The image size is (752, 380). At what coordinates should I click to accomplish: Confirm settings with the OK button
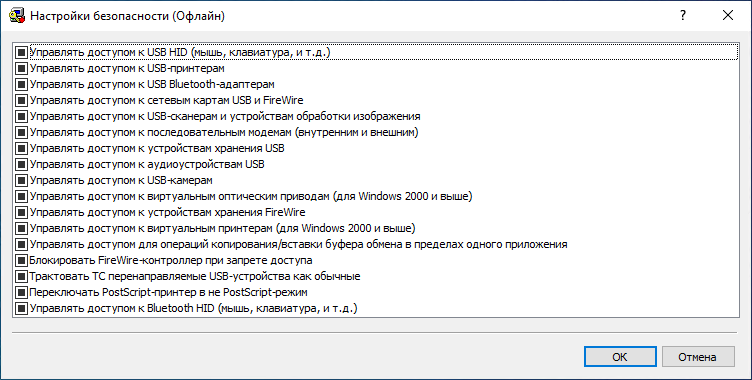click(620, 357)
